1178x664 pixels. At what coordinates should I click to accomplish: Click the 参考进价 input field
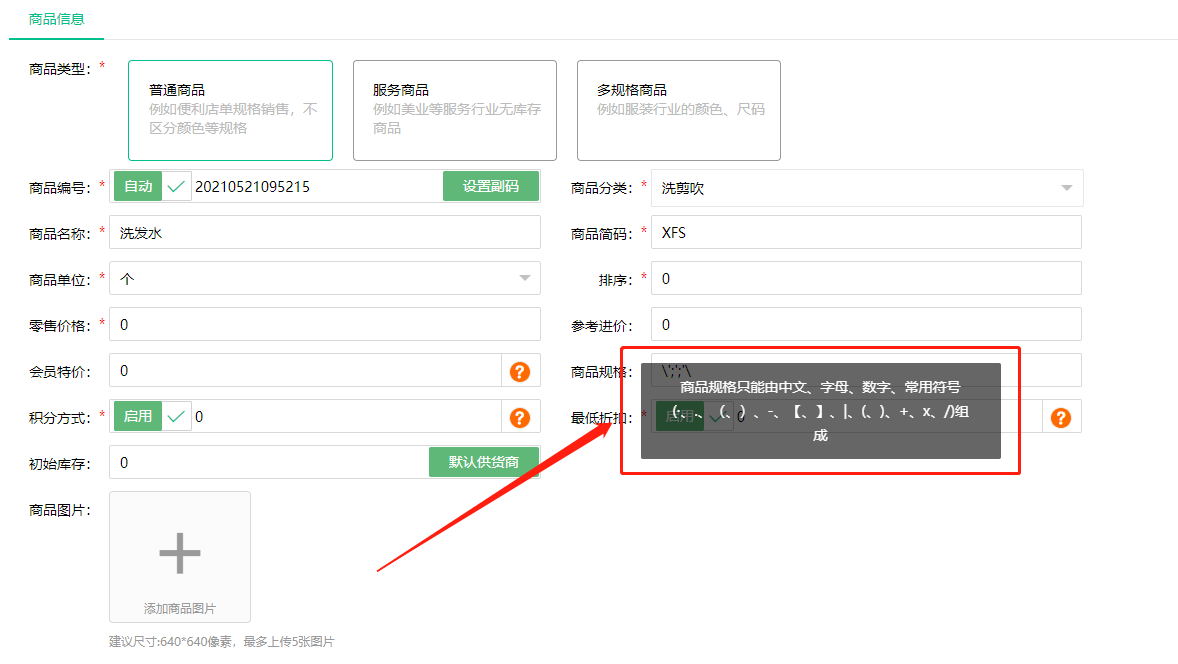coord(866,325)
